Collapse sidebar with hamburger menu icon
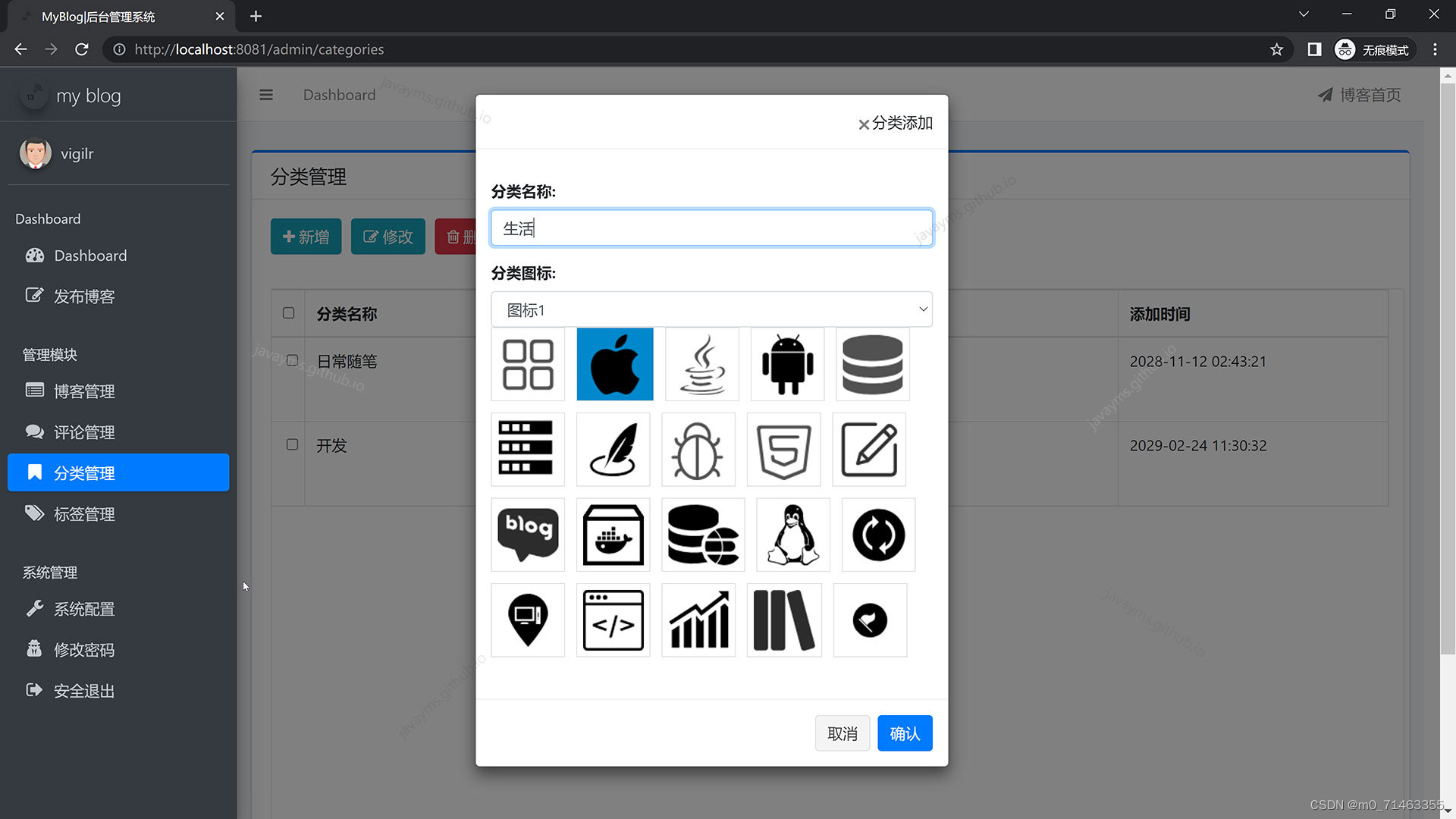 click(266, 95)
